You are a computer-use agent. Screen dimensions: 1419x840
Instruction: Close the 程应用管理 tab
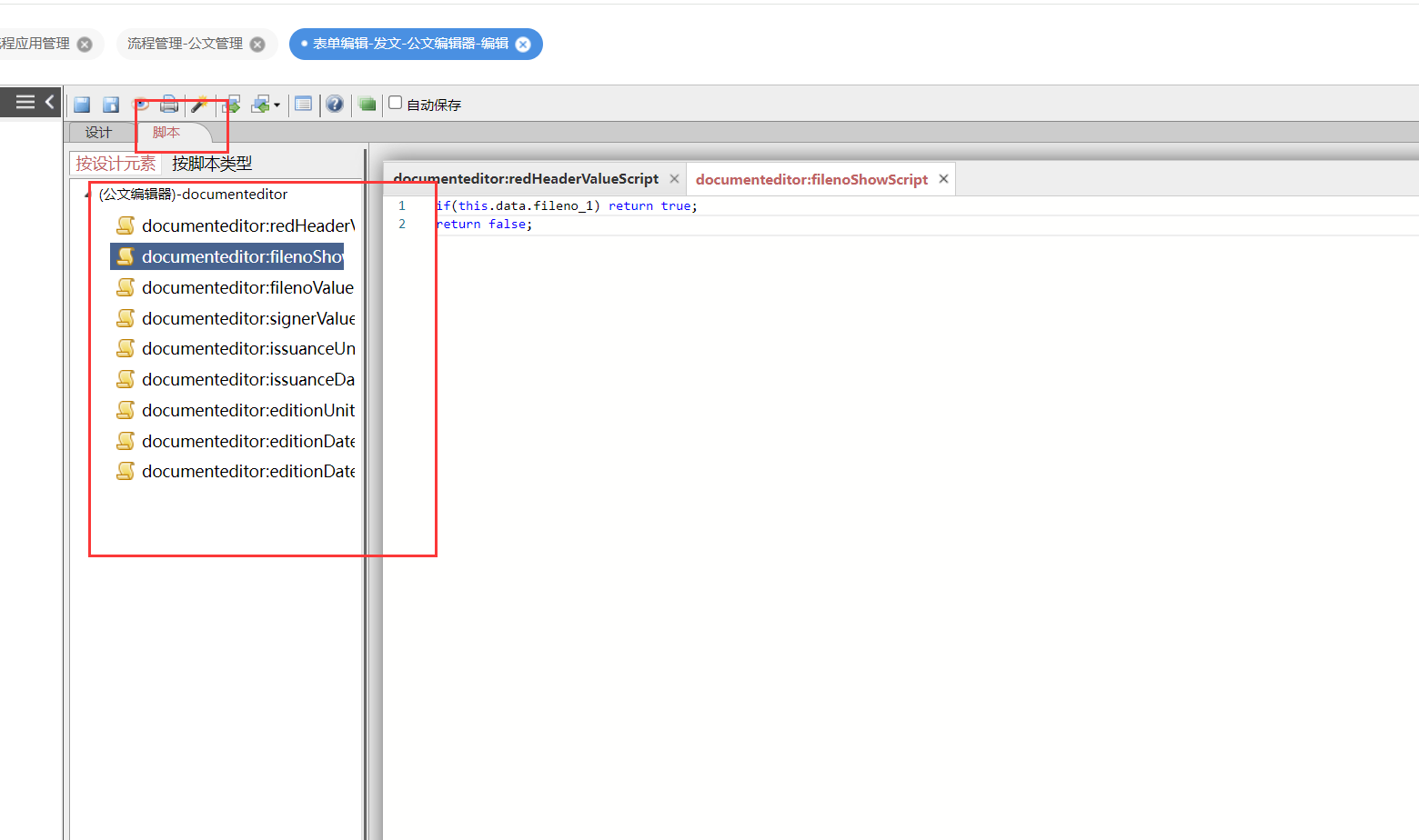point(85,45)
